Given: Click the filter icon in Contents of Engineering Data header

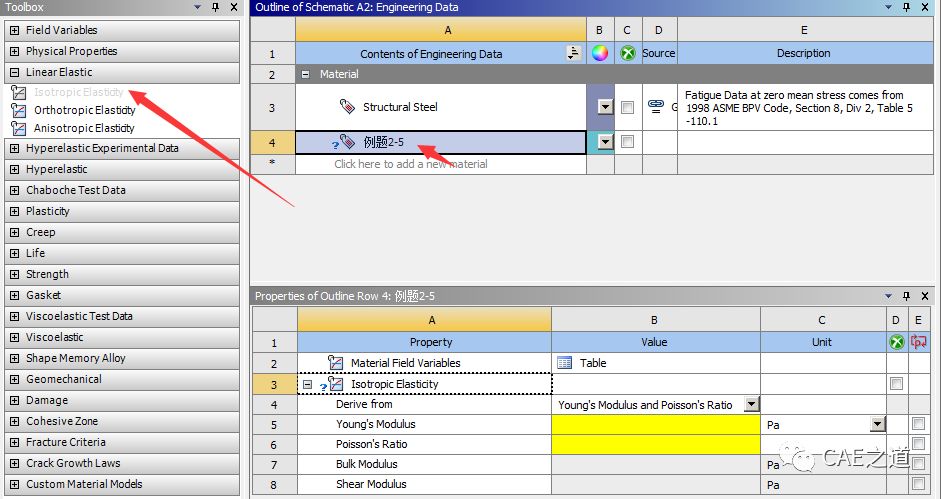Looking at the screenshot, I should [x=574, y=53].
